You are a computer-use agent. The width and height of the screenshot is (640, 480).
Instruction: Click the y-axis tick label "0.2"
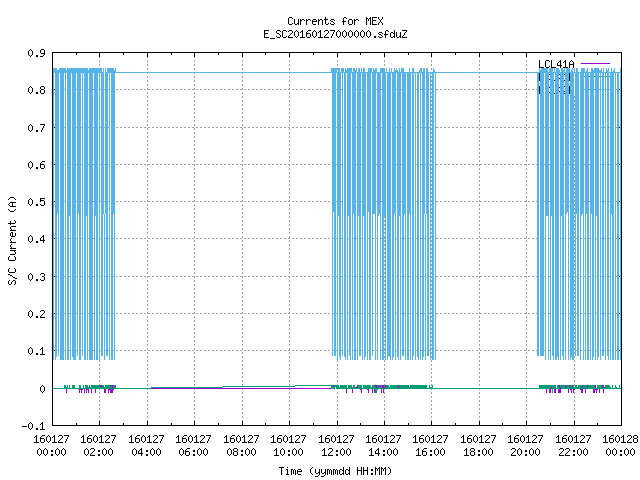[x=36, y=314]
